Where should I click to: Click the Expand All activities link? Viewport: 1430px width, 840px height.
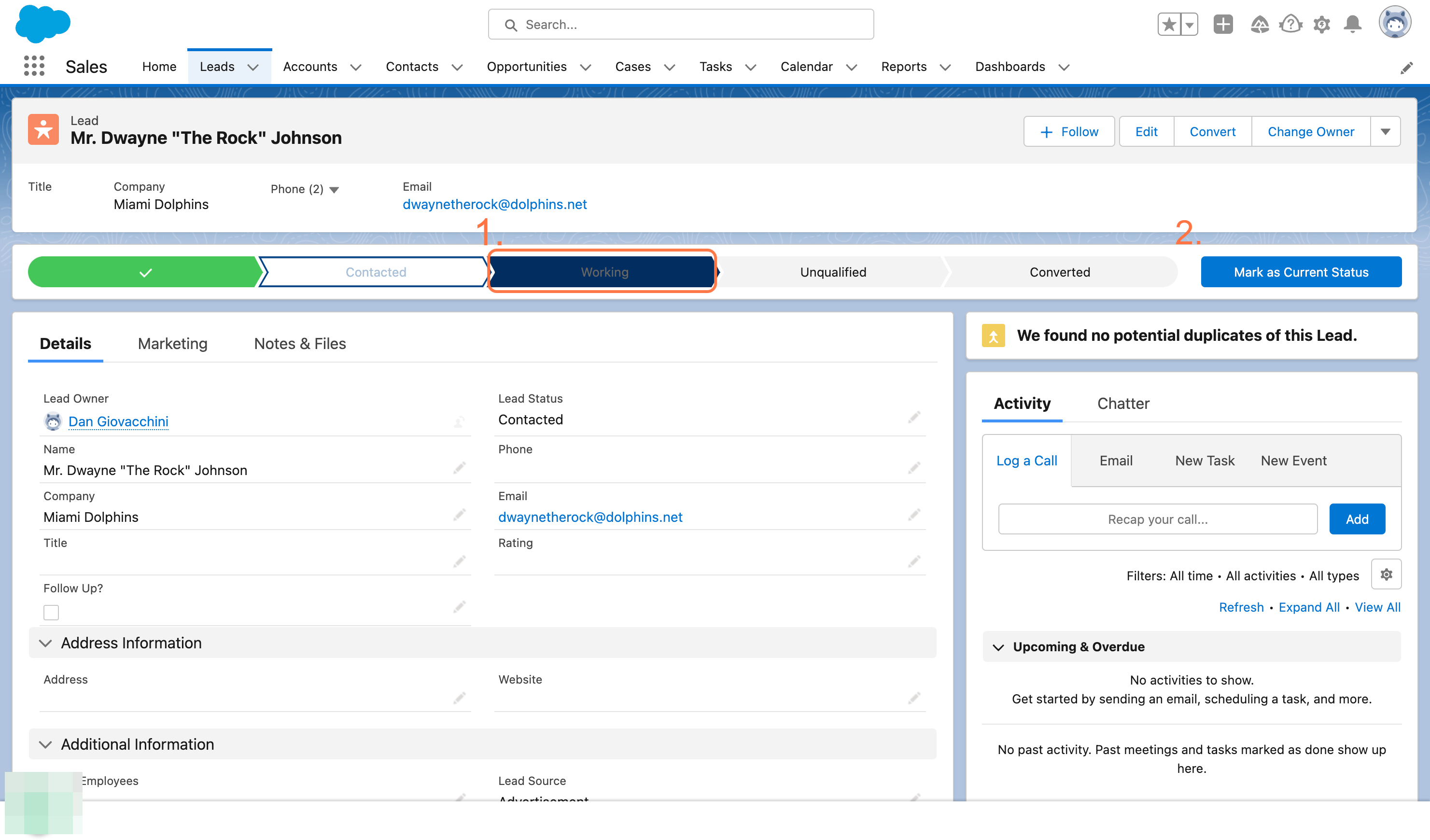point(1308,607)
